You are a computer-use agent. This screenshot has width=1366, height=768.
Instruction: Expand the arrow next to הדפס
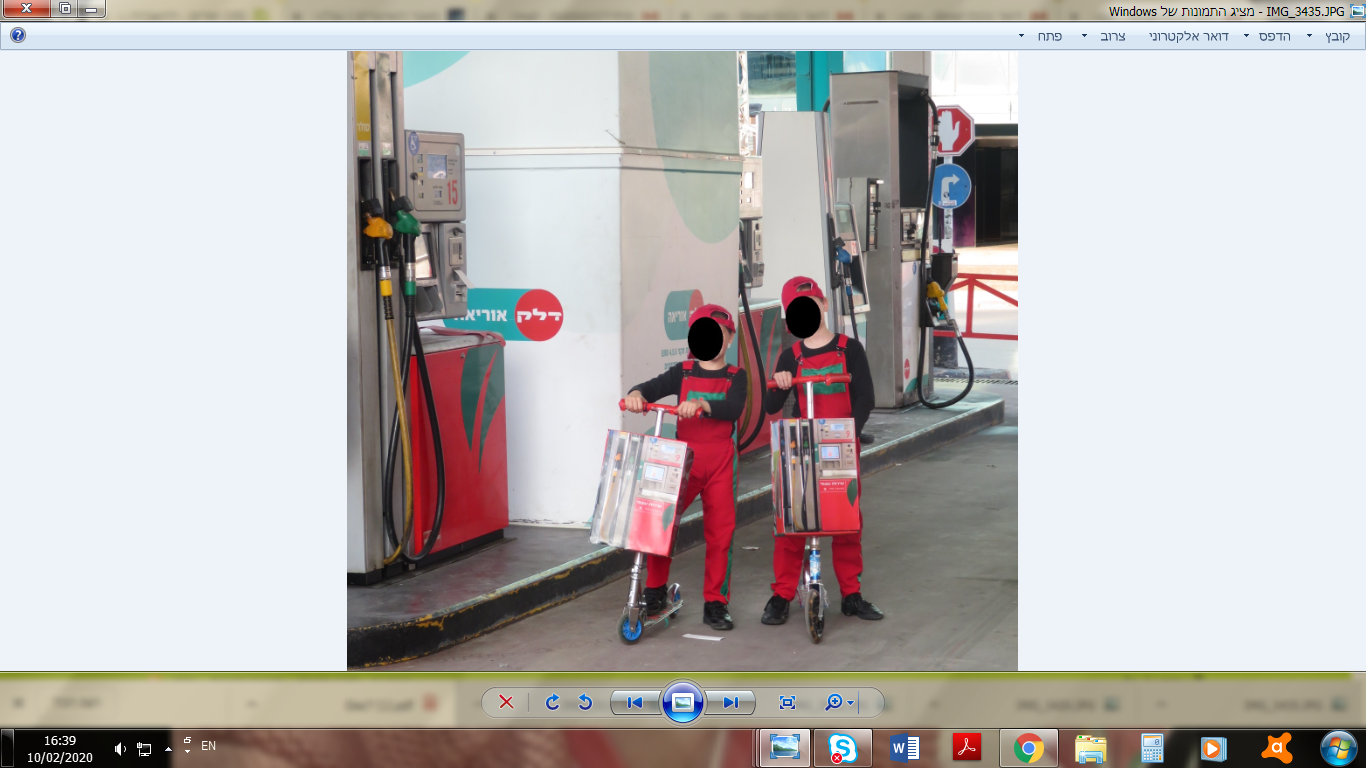1245,36
